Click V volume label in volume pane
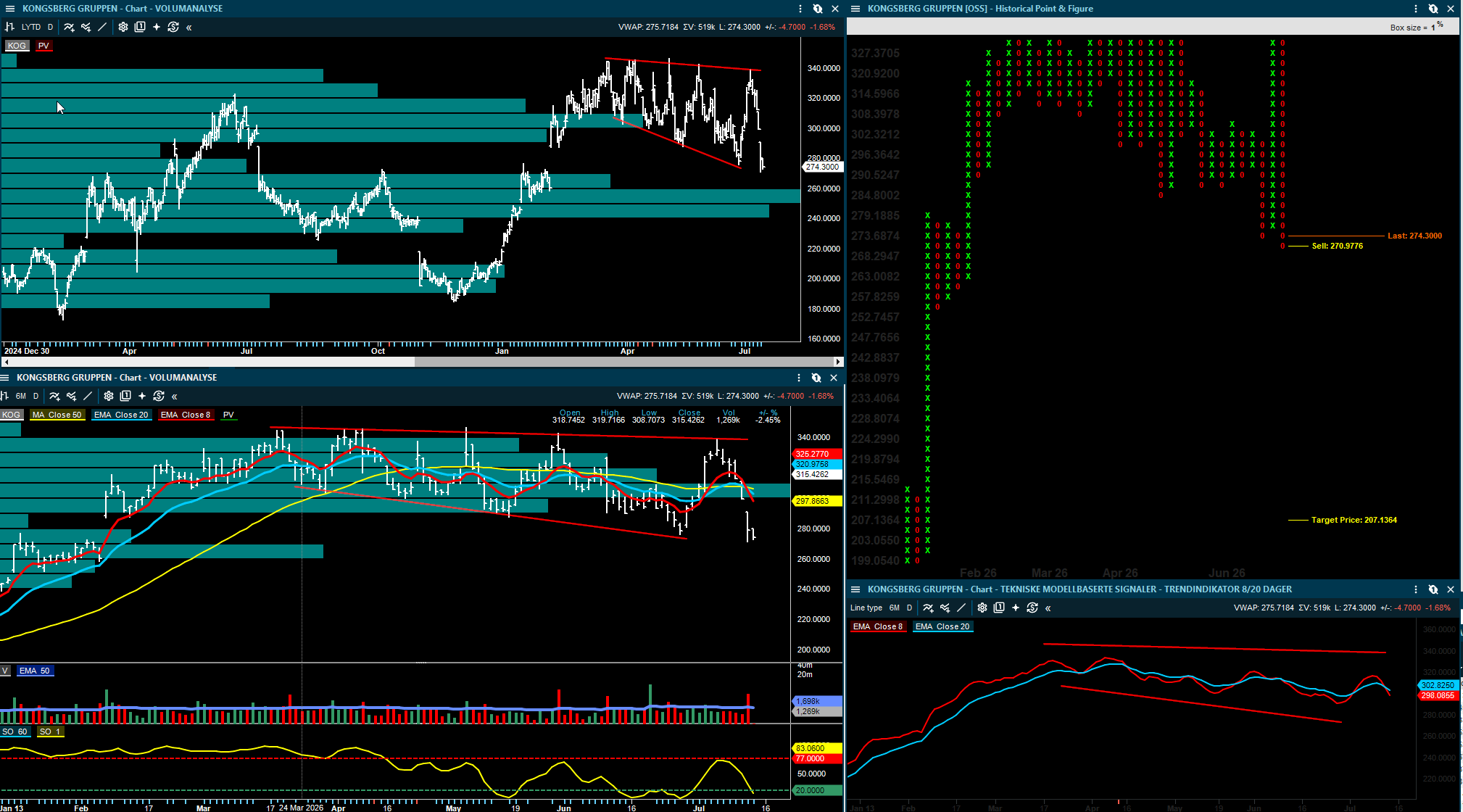 coord(5,671)
